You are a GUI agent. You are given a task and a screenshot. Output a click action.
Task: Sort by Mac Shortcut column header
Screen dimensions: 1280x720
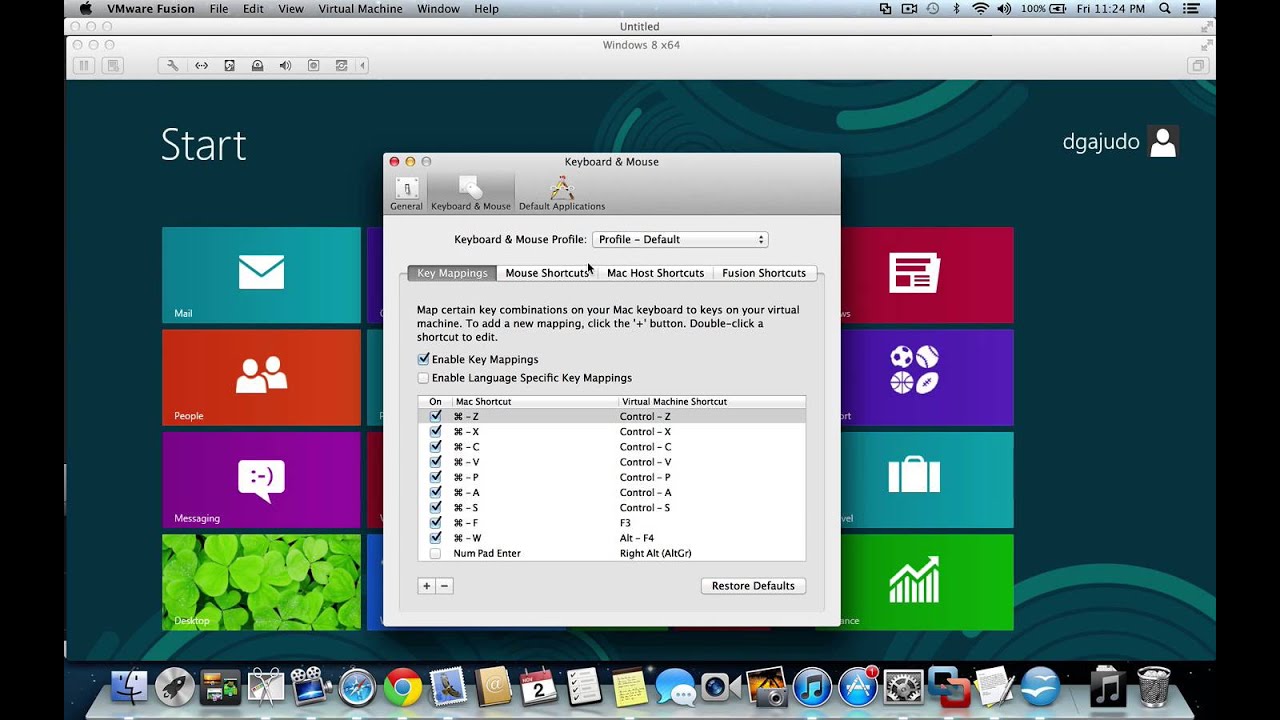tap(535, 401)
